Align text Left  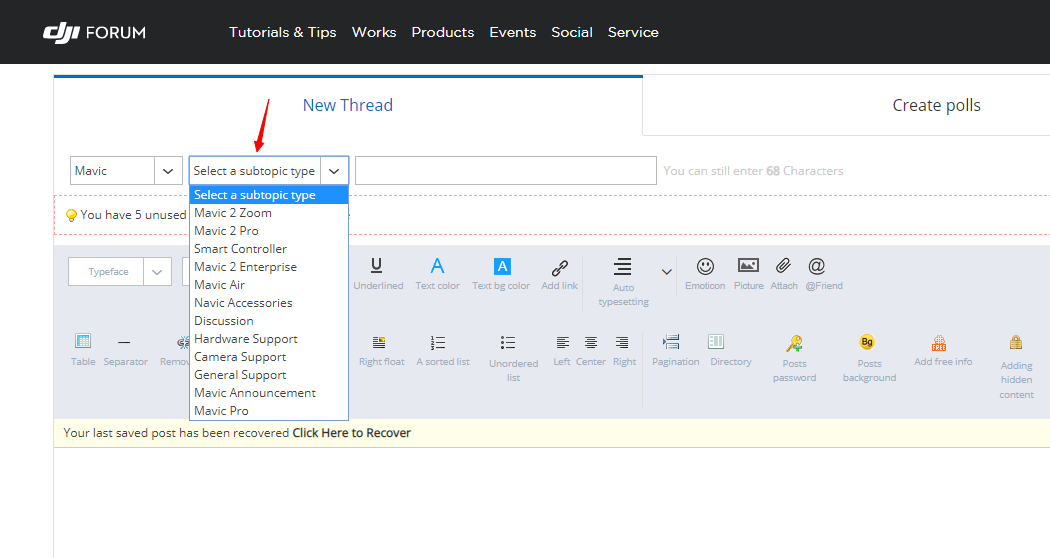tap(562, 342)
